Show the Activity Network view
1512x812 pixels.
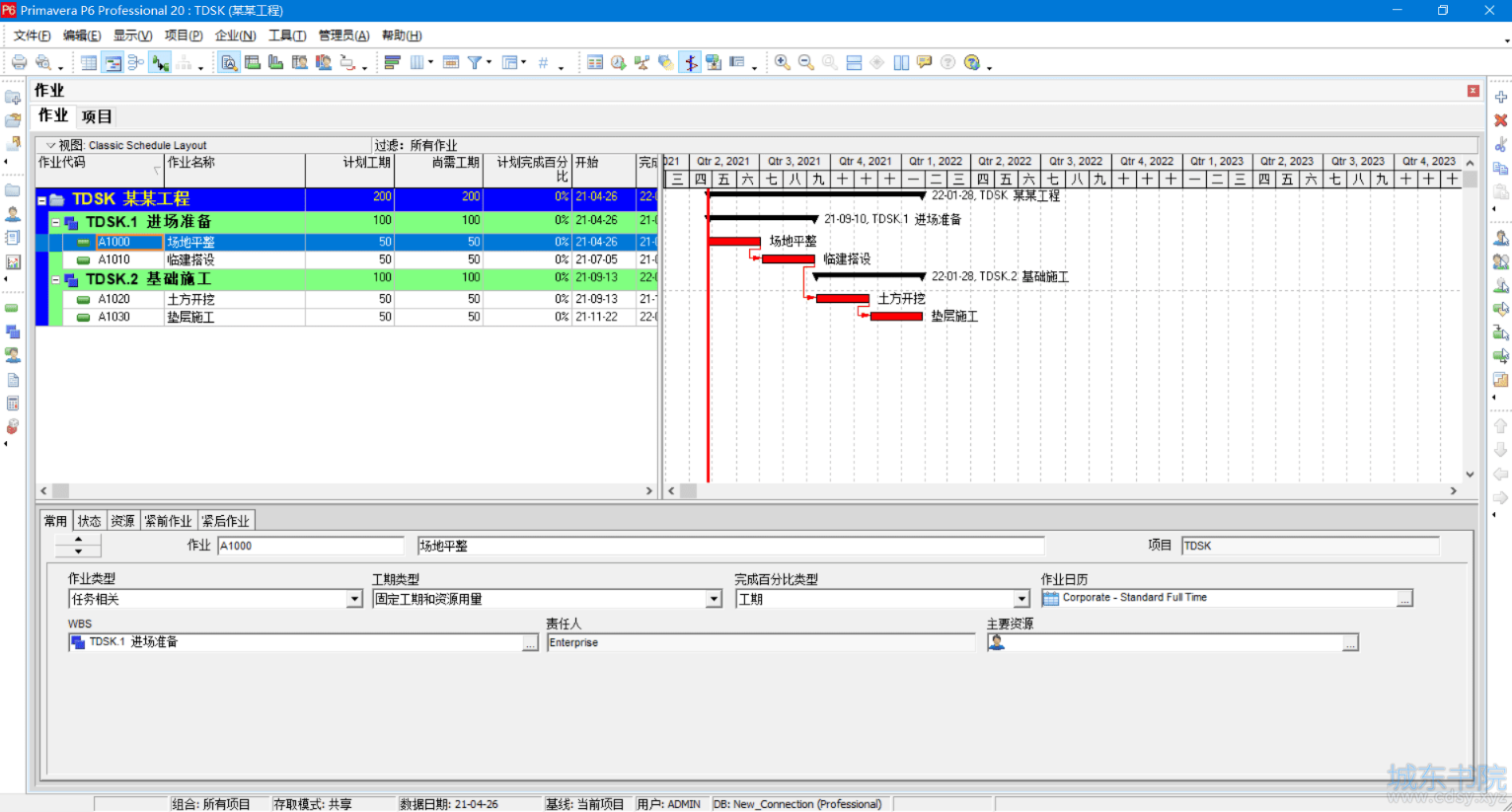tap(136, 62)
